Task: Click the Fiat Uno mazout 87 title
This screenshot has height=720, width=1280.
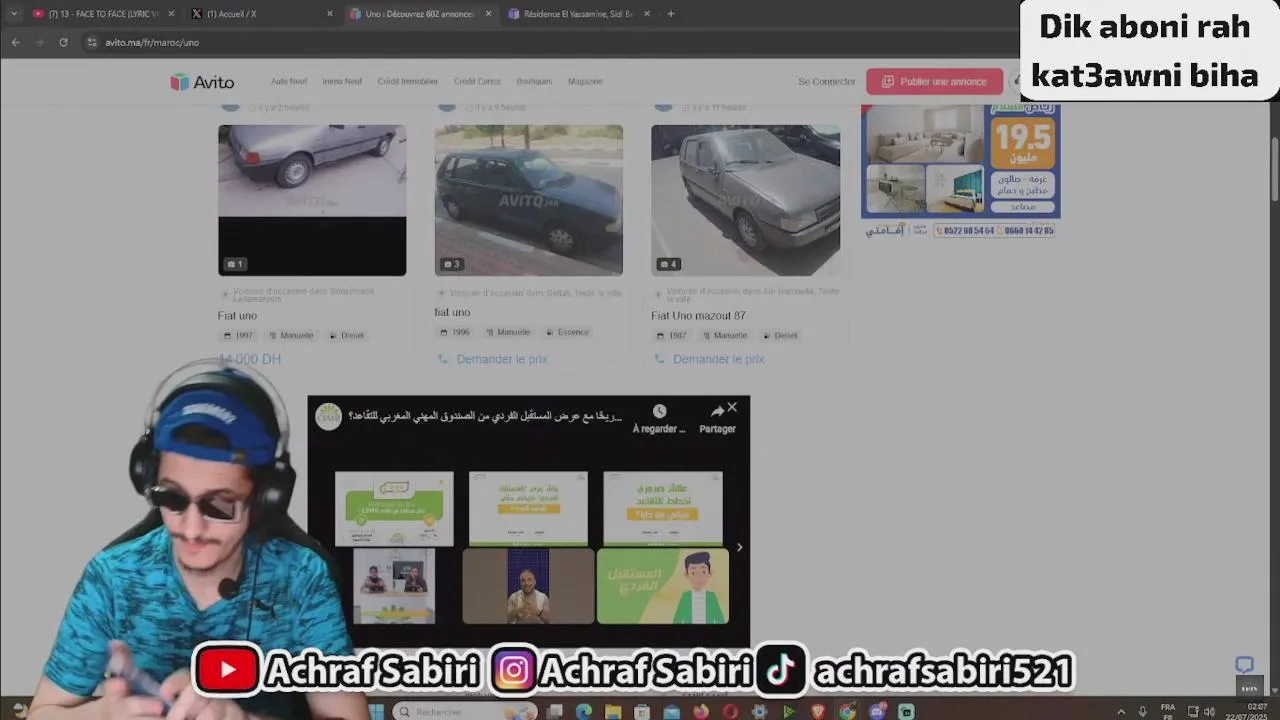Action: 698,316
